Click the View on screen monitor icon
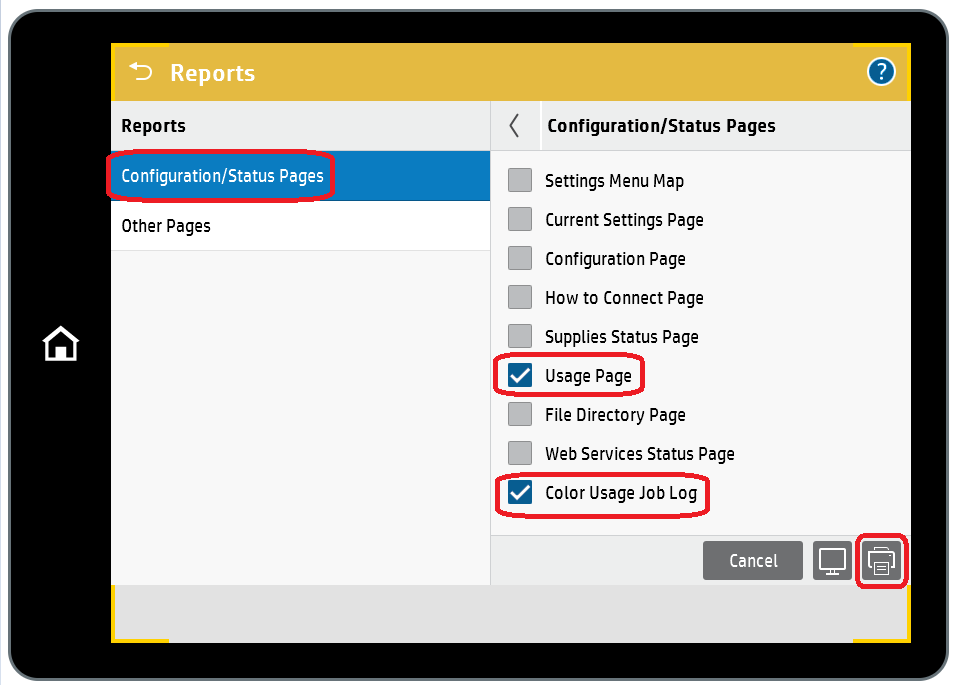954x685 pixels. click(832, 561)
